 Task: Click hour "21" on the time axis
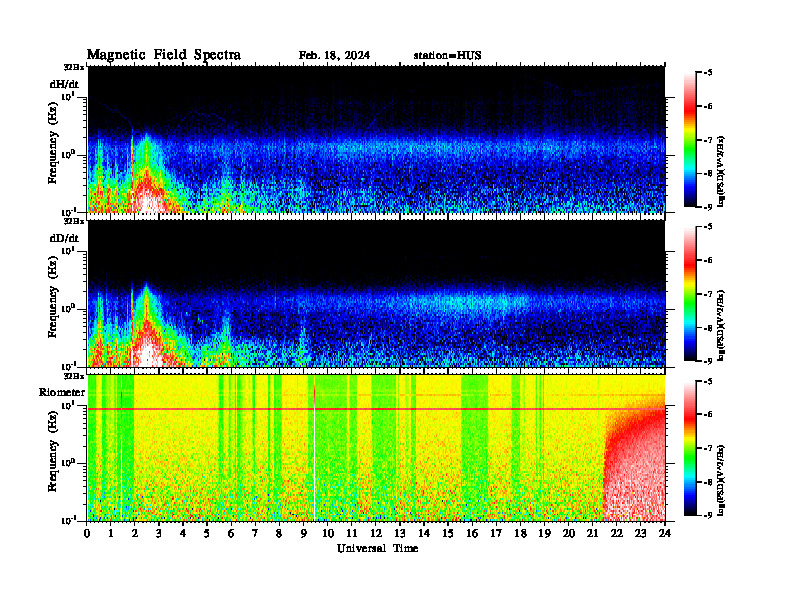pyautogui.click(x=592, y=533)
